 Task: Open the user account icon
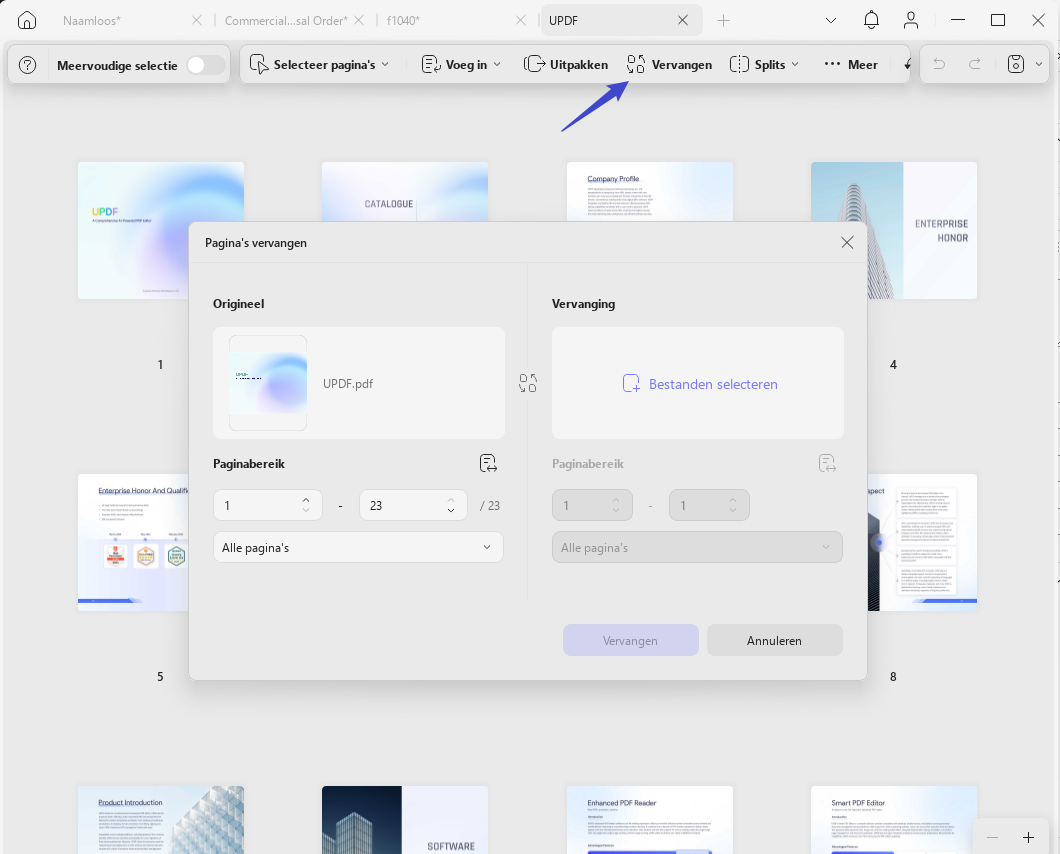point(911,20)
